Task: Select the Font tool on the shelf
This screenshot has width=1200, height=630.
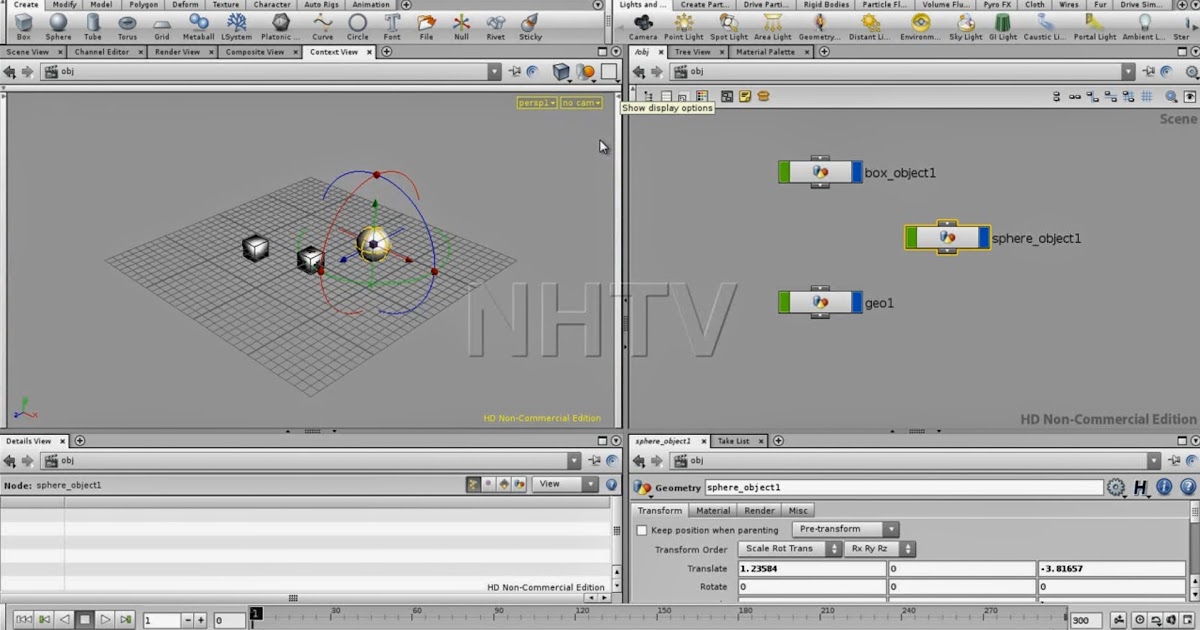Action: pos(392,22)
